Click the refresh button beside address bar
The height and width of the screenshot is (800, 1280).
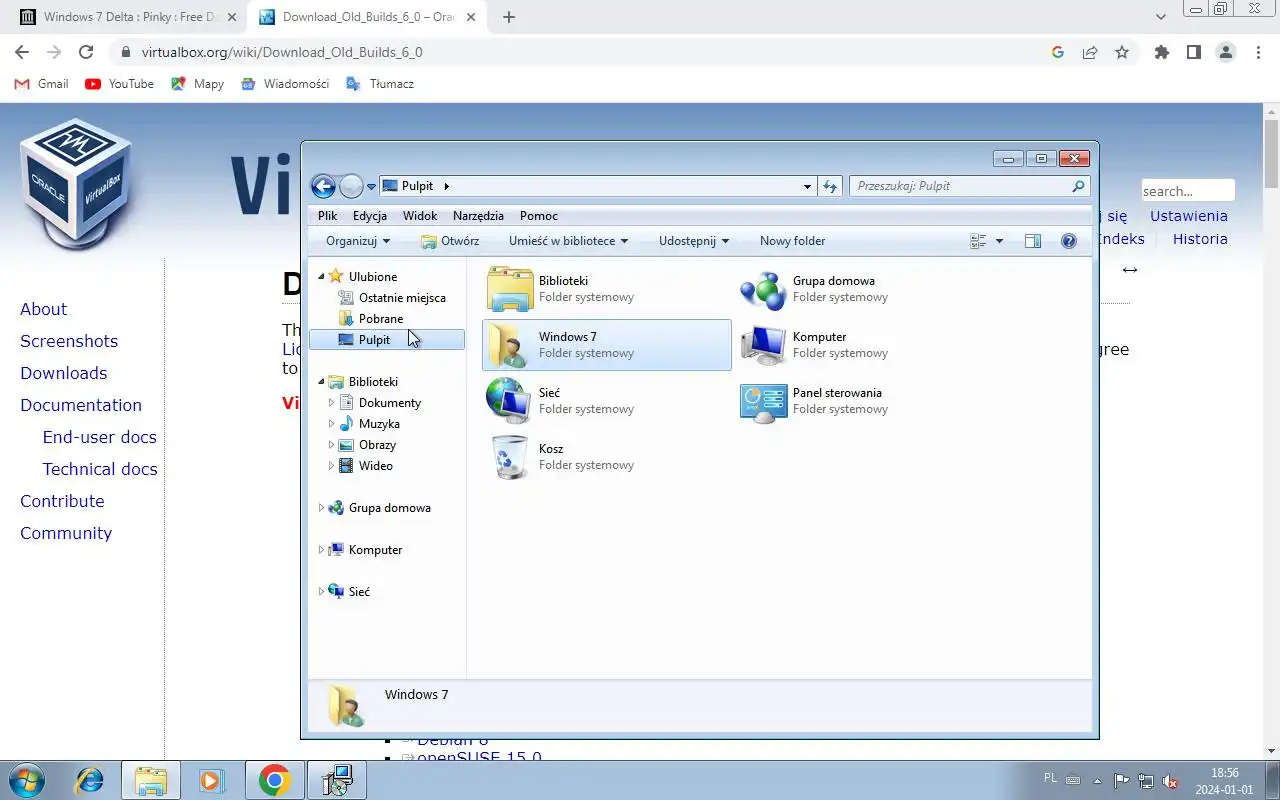830,186
